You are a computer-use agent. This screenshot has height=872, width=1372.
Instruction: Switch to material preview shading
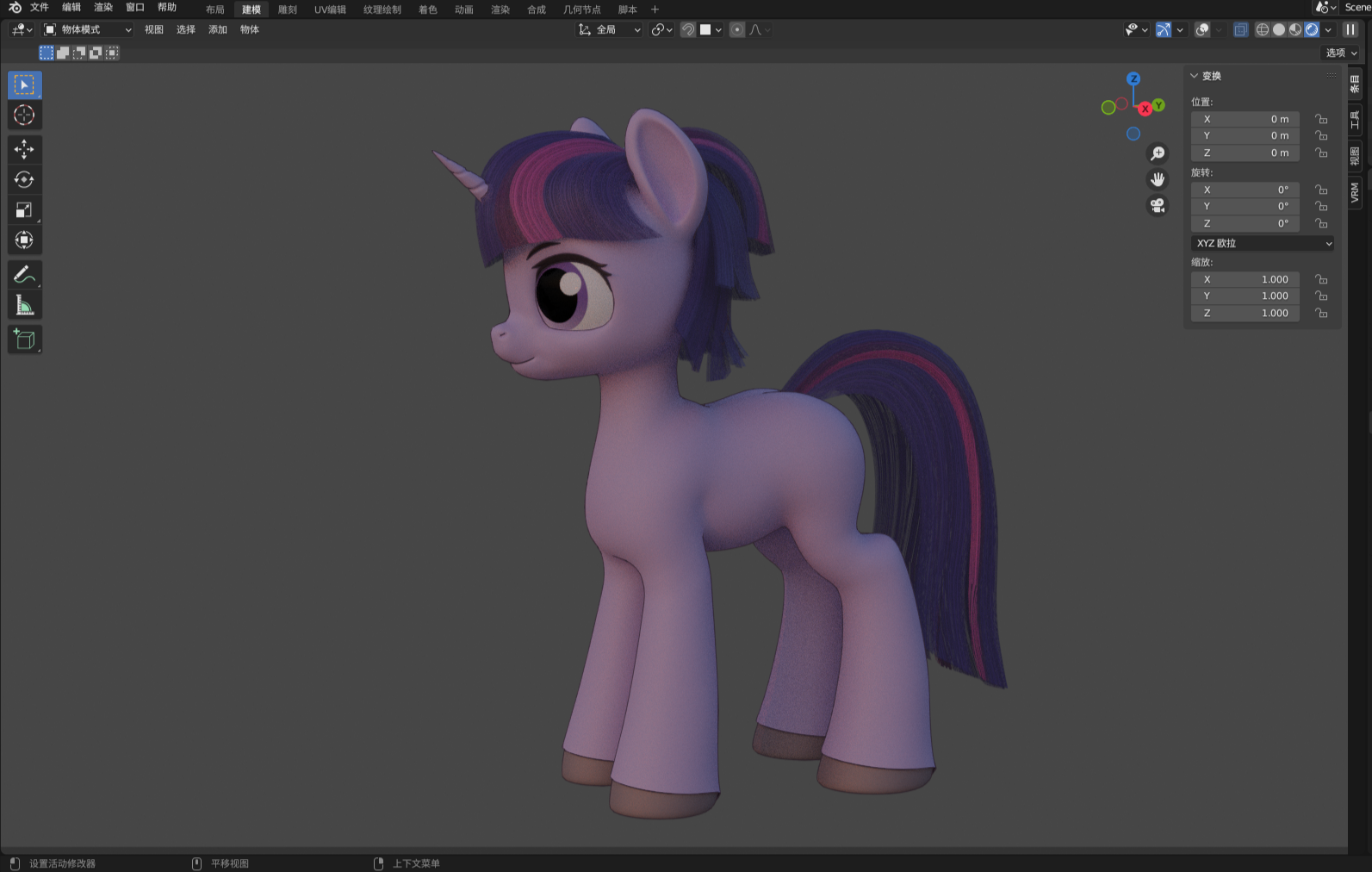pyautogui.click(x=1295, y=29)
